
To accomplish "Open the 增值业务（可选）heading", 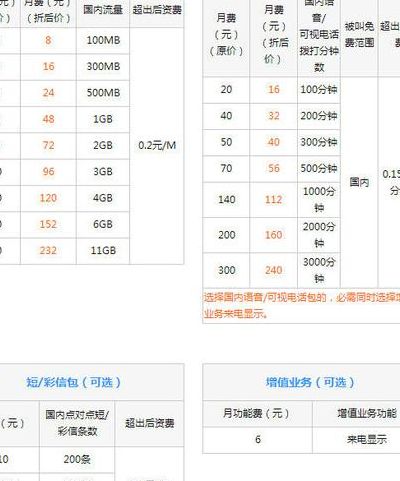I will (310, 382).
